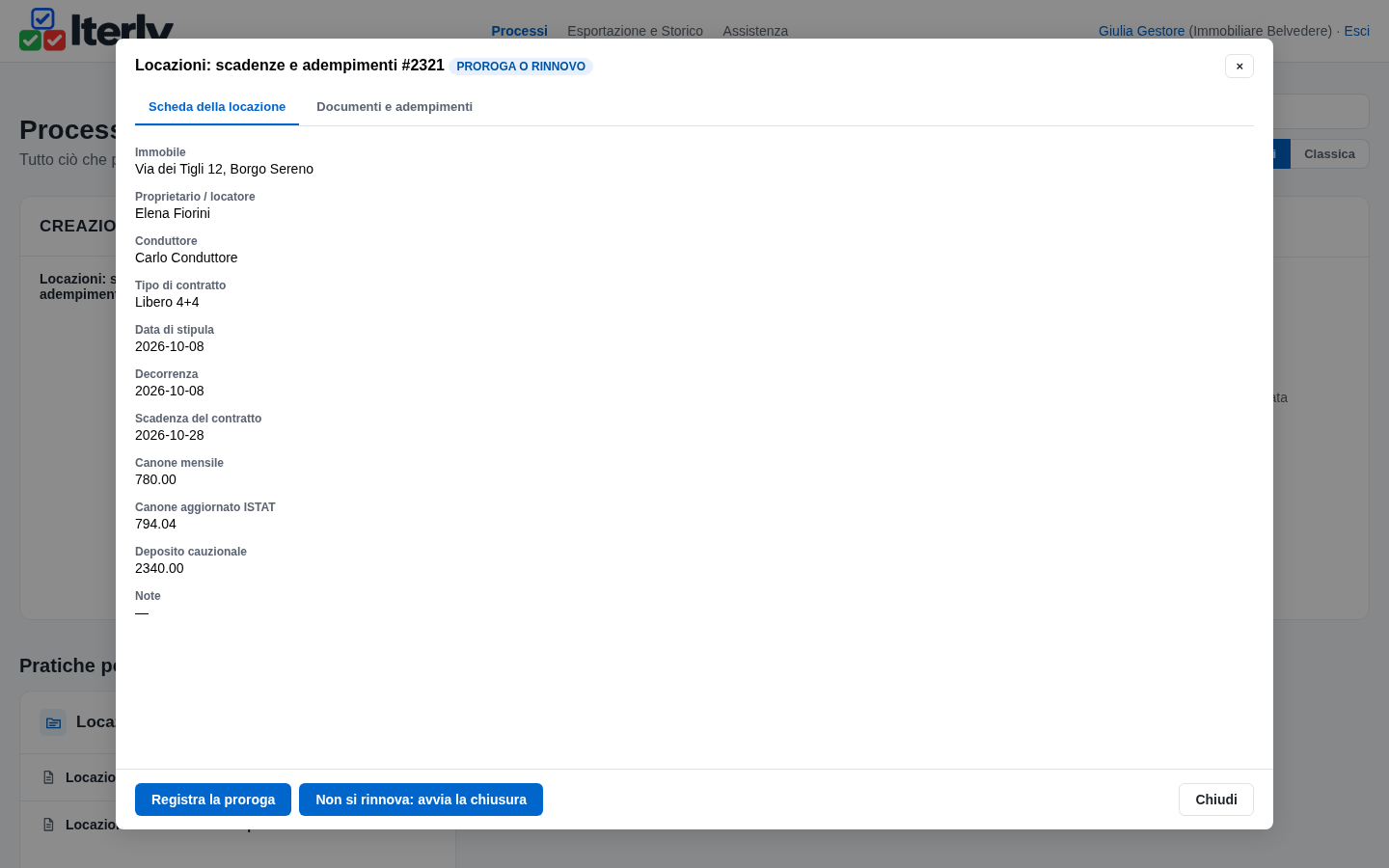The width and height of the screenshot is (1389, 868).
Task: Click the Chiudi button
Action: pyautogui.click(x=1216, y=800)
